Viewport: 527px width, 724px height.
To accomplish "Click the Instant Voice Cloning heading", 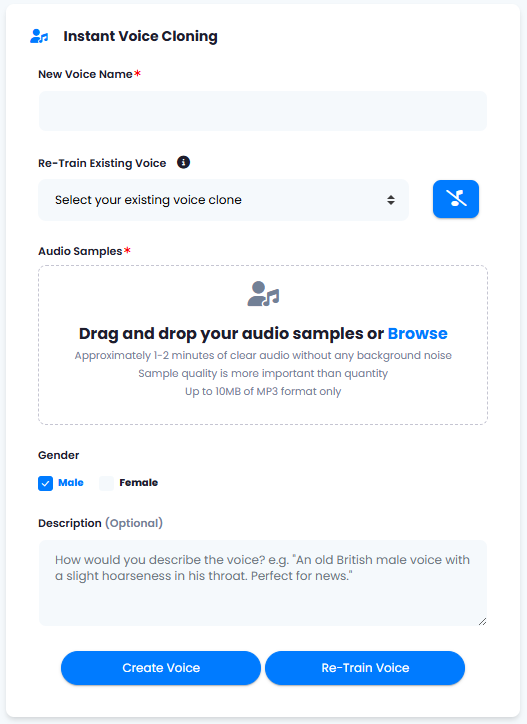I will (x=140, y=36).
